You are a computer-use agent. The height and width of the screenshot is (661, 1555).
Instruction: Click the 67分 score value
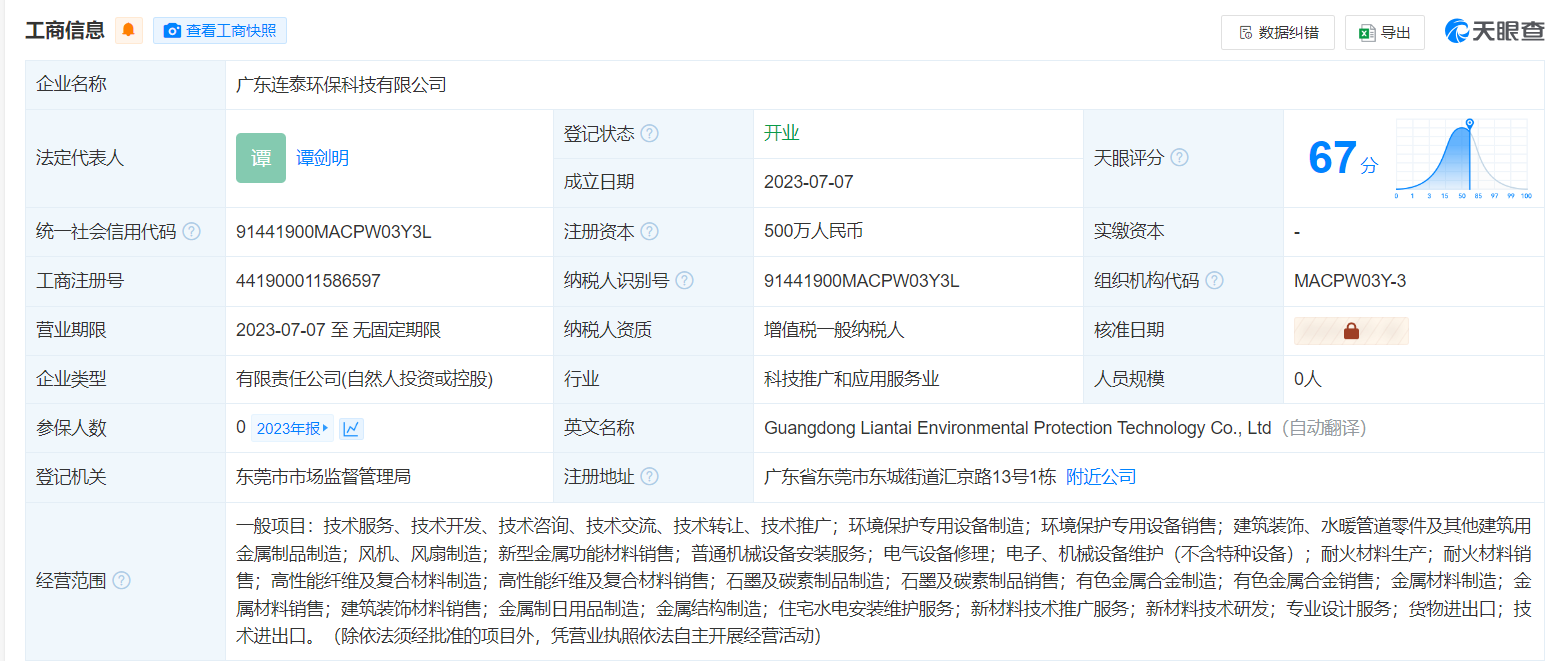(x=1343, y=158)
